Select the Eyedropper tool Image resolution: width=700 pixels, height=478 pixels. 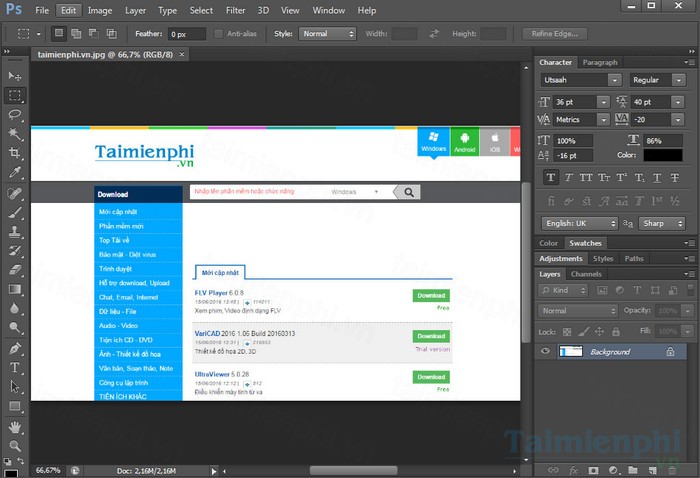tap(15, 172)
